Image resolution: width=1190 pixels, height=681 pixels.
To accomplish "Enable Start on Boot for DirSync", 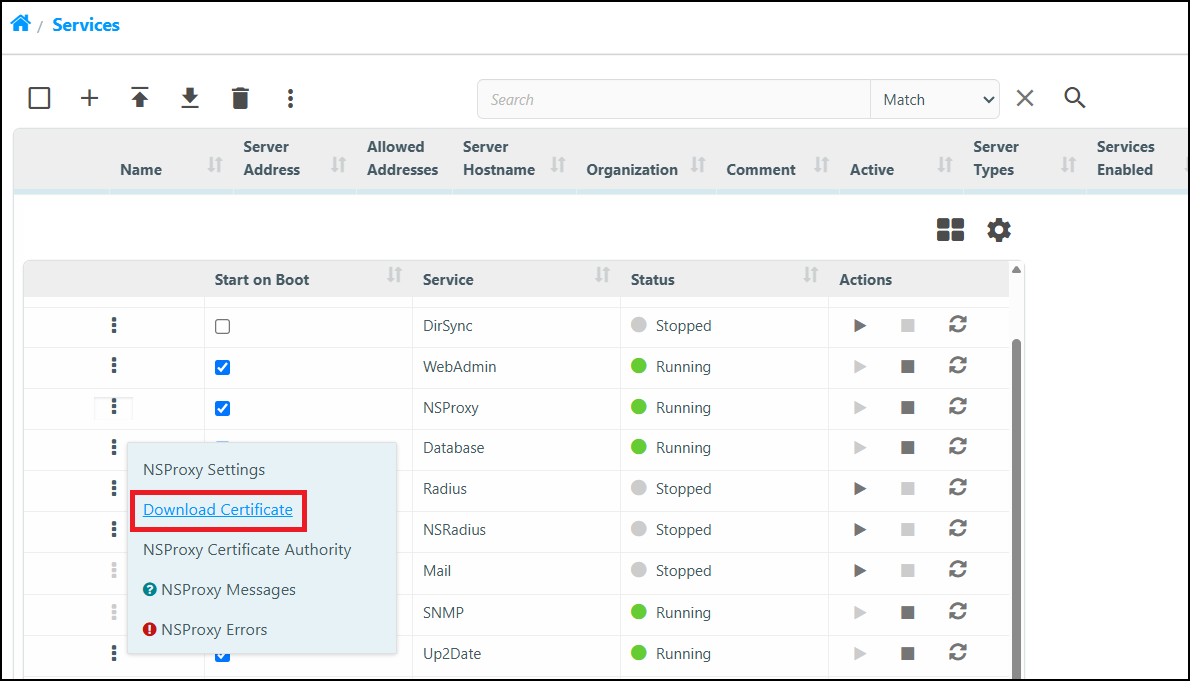I will coord(222,326).
